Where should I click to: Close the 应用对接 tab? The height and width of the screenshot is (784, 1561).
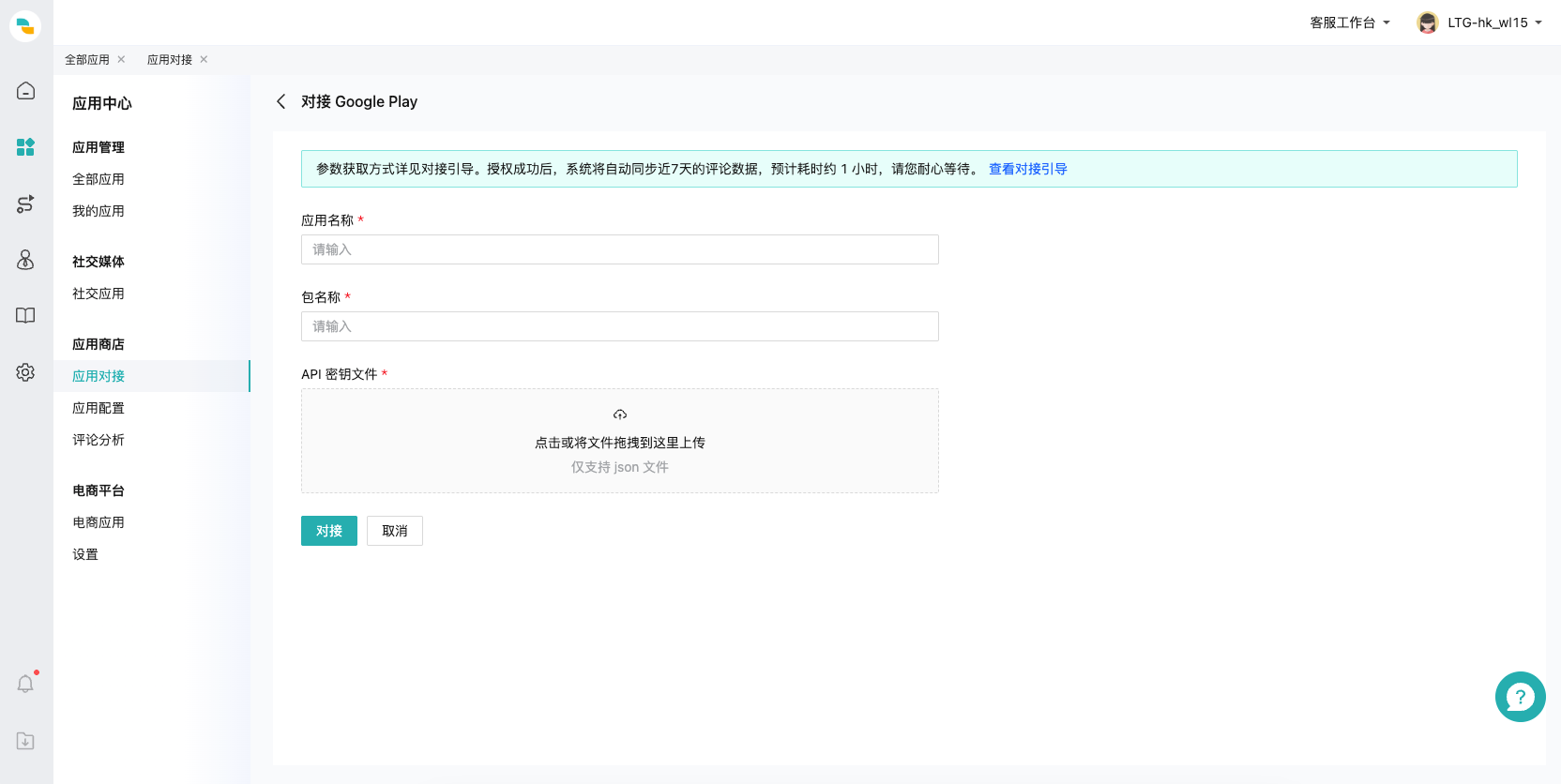coord(204,59)
